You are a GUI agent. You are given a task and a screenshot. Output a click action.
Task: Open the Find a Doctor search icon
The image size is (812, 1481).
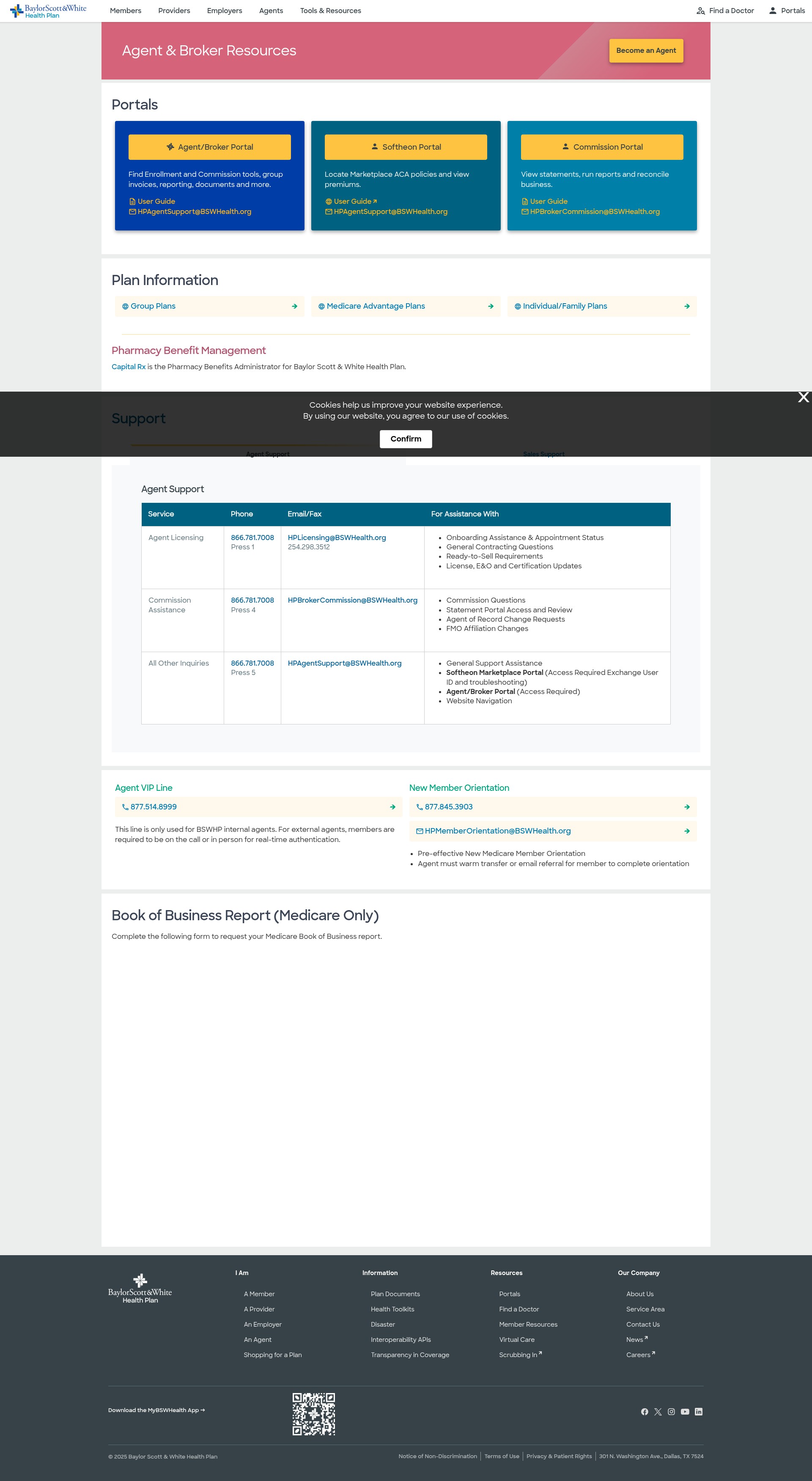[x=700, y=11]
